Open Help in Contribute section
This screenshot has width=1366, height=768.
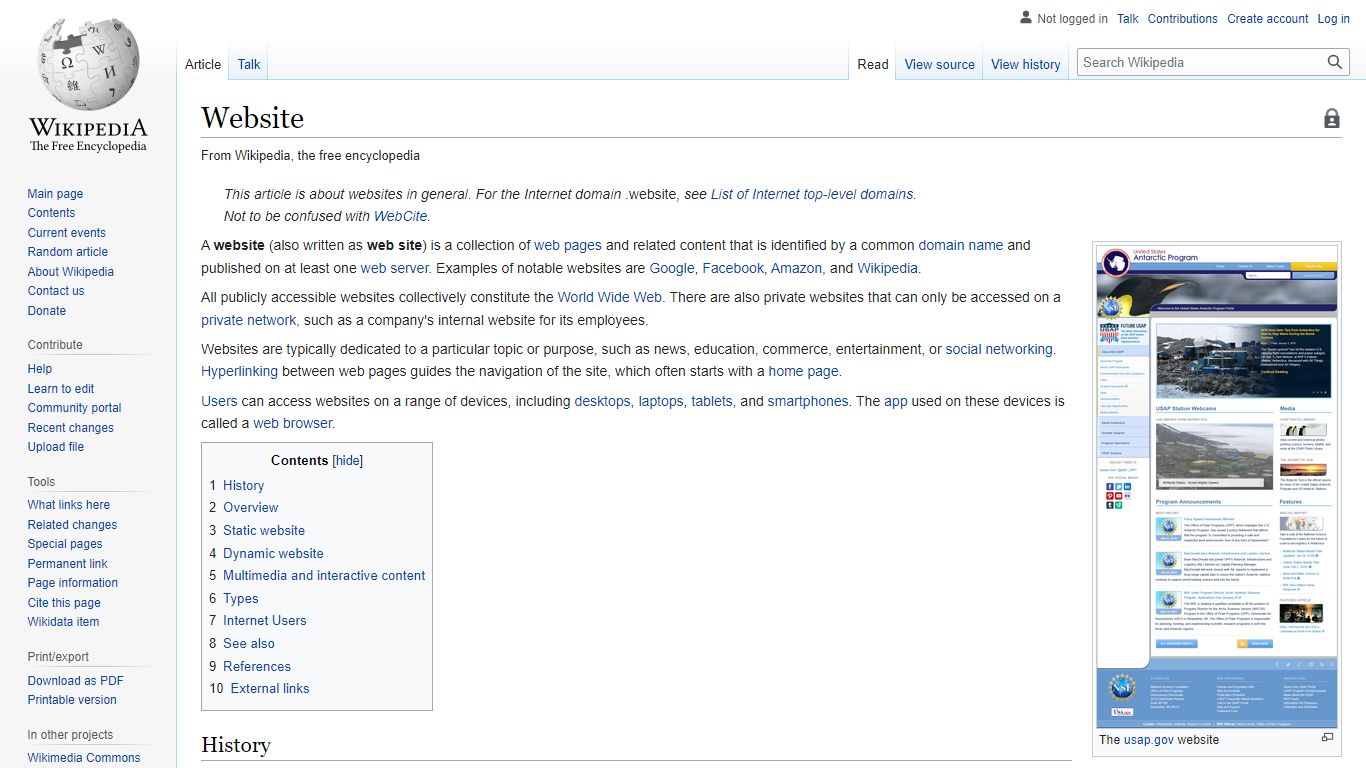click(x=40, y=369)
